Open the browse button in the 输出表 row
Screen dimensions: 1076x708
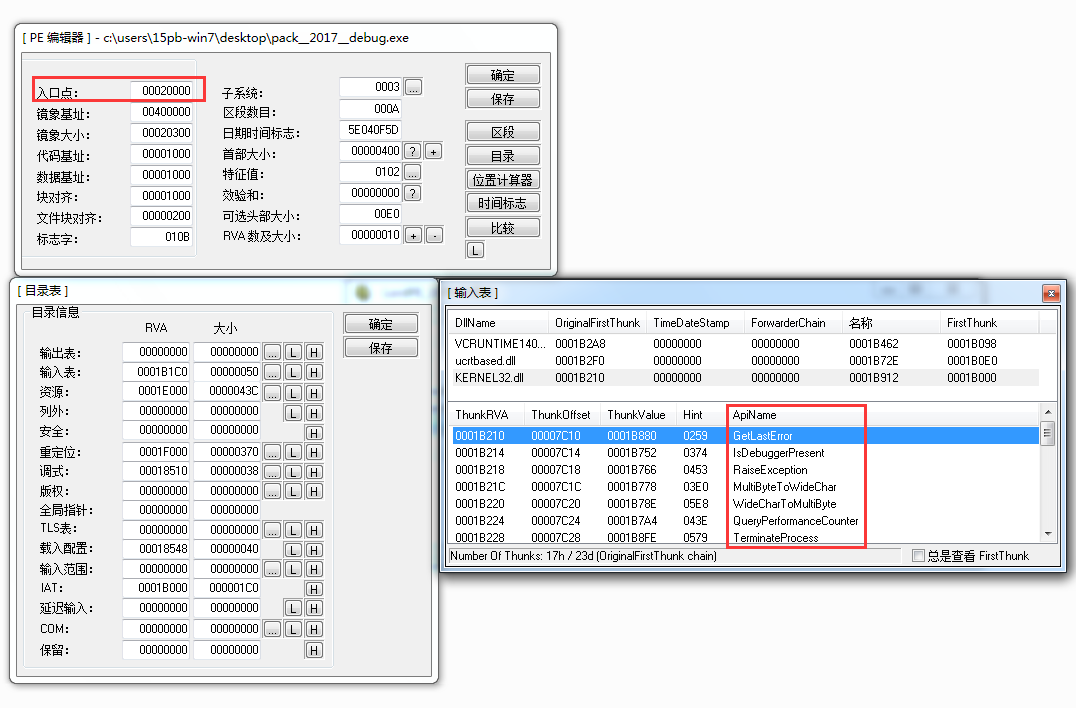pos(272,352)
